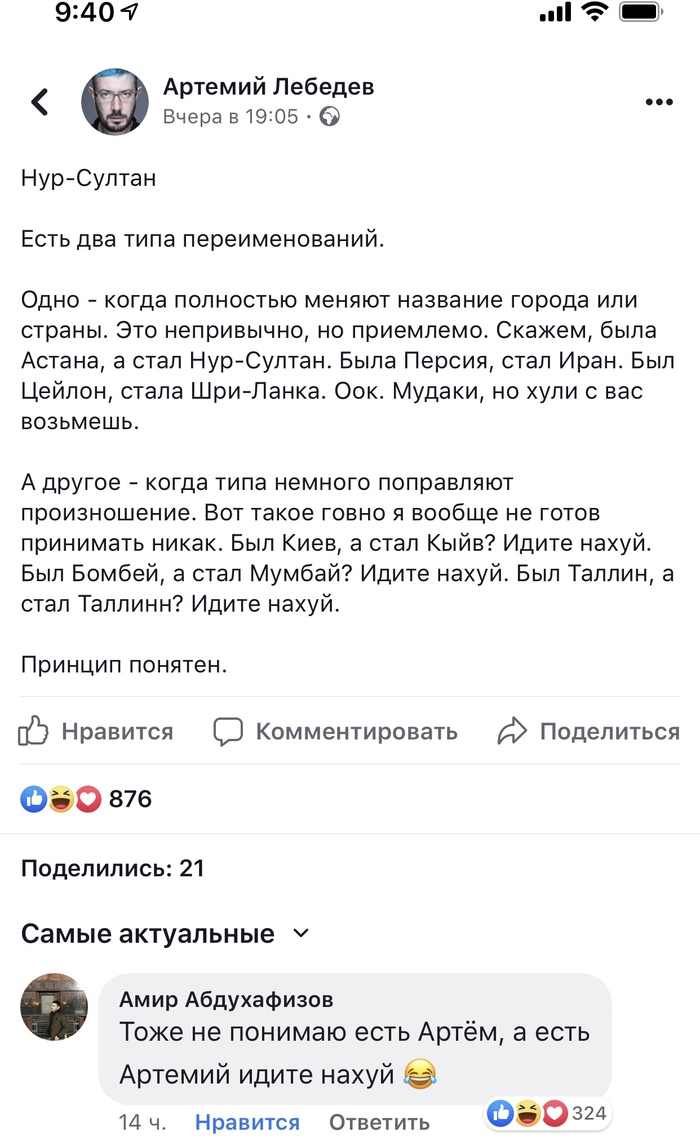Tap the globe public privacy icon
The height and width of the screenshot is (1141, 700).
pos(329,116)
